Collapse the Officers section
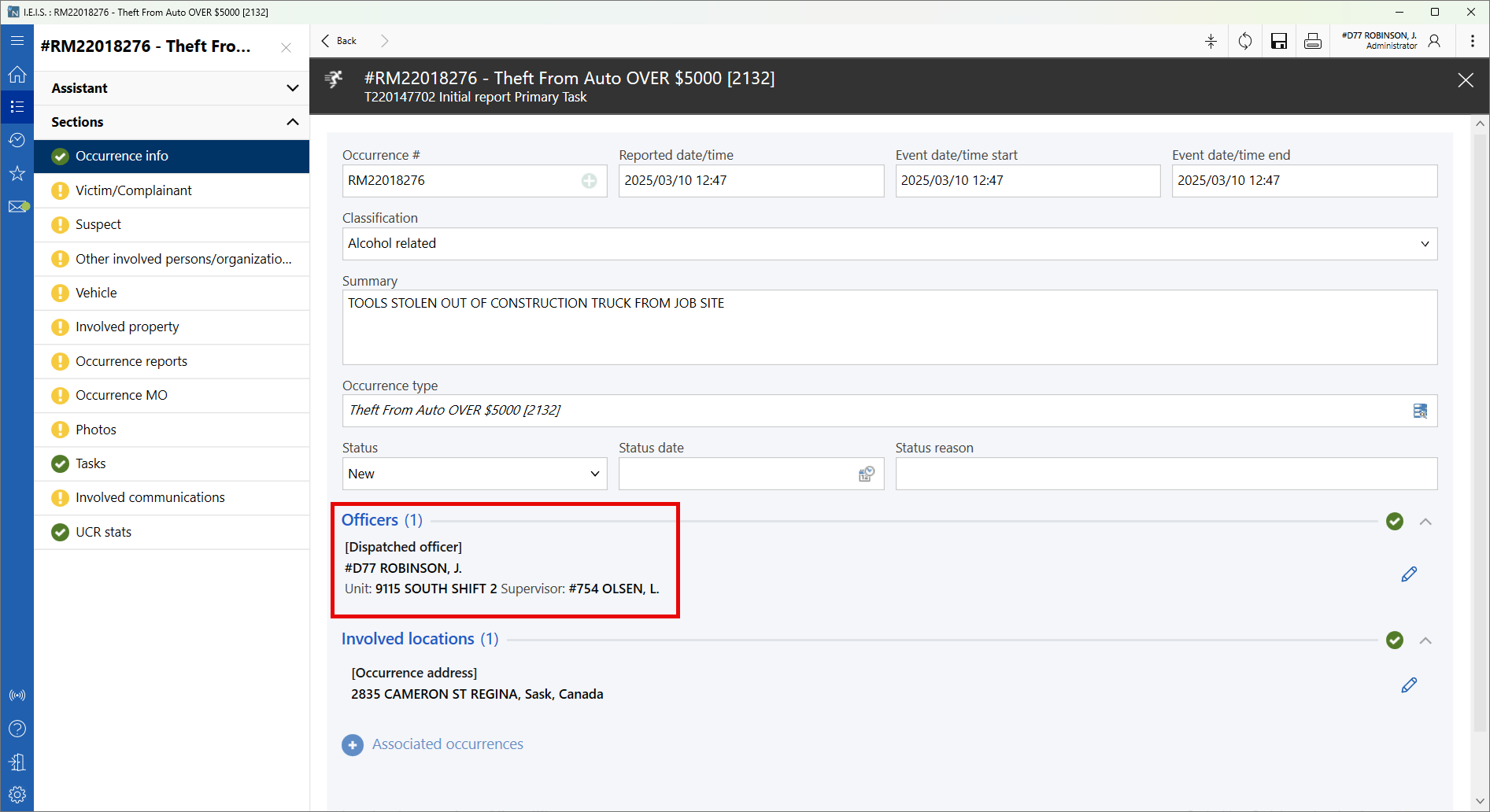Viewport: 1490px width, 812px height. (x=1425, y=522)
